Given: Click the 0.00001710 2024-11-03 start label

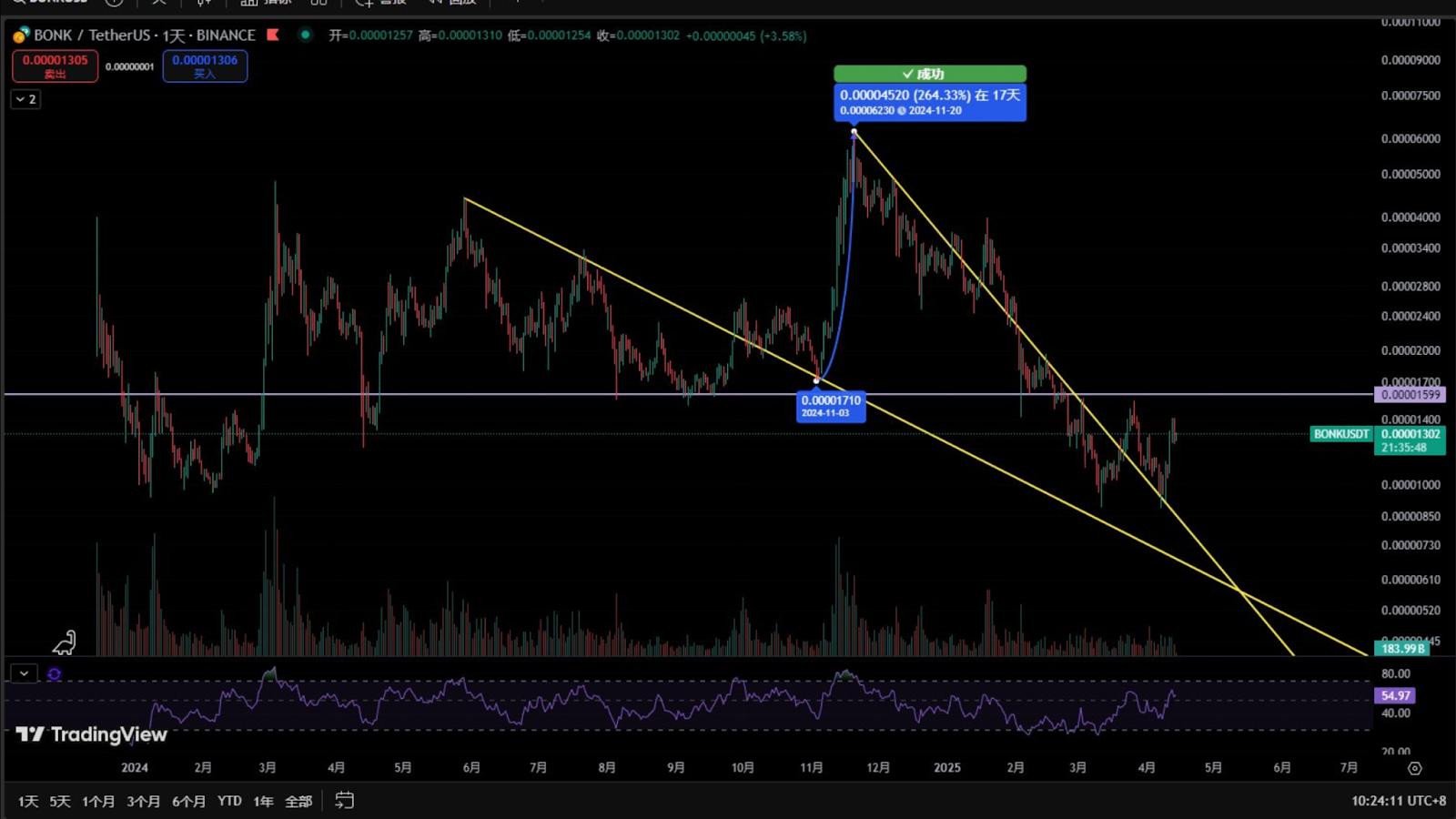Looking at the screenshot, I should pos(831,406).
